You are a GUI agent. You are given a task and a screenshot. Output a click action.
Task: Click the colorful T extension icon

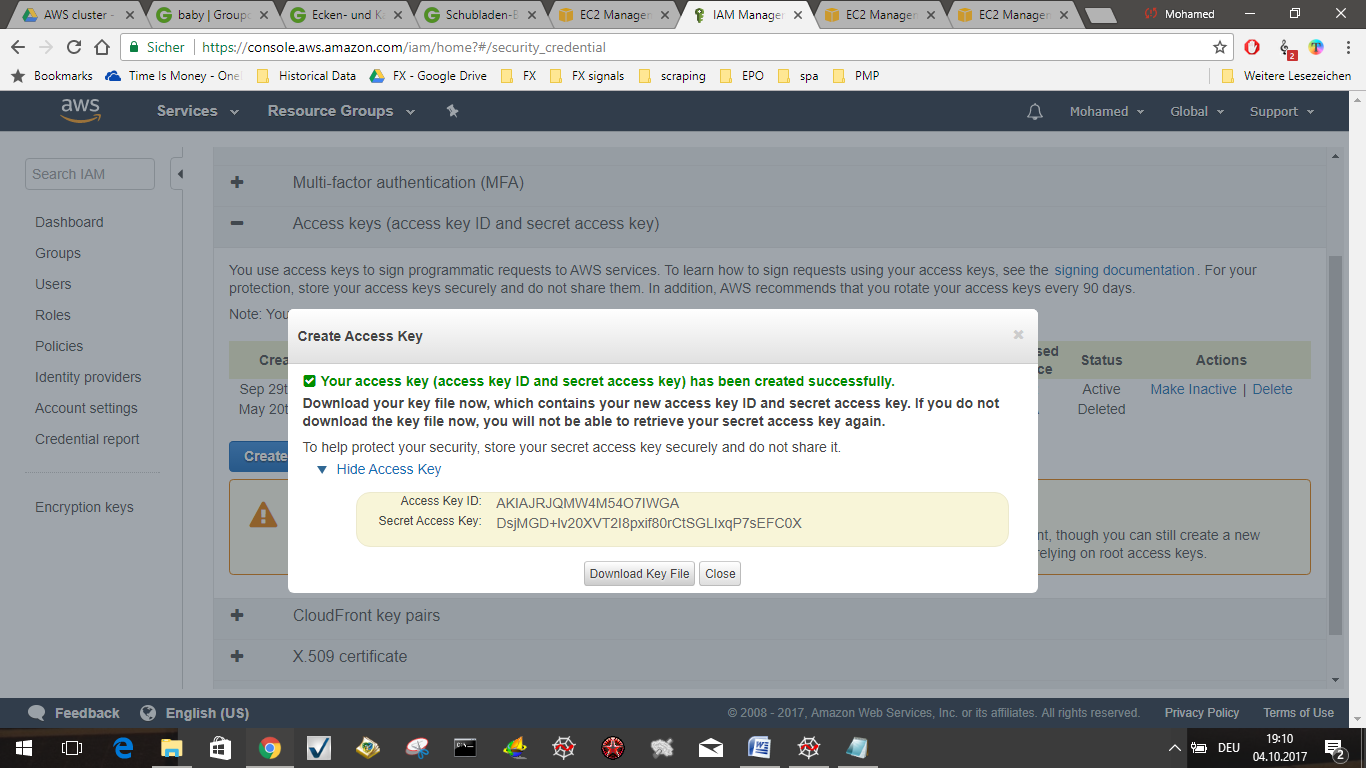(1316, 47)
